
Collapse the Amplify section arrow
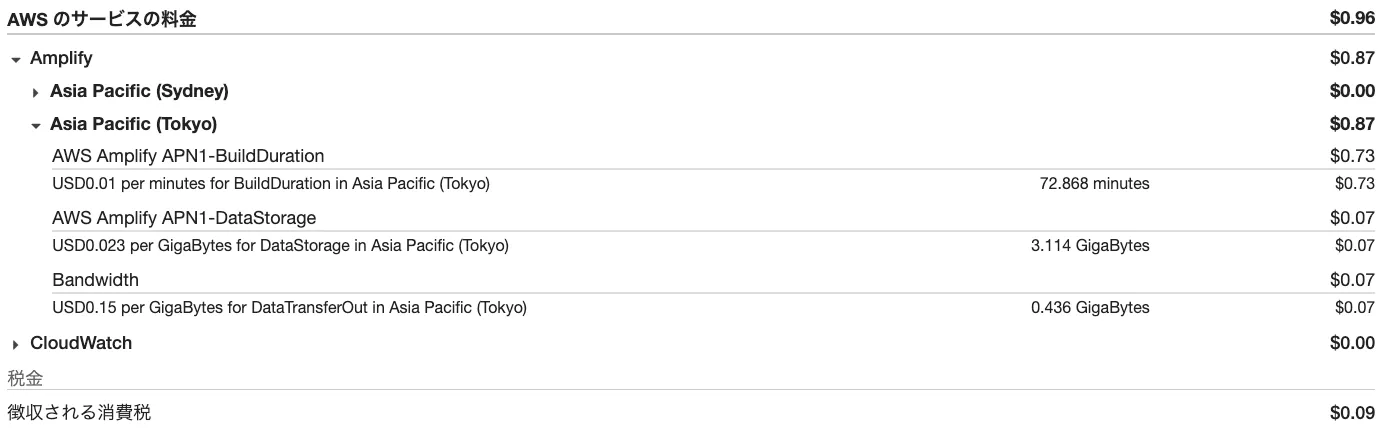tap(15, 60)
